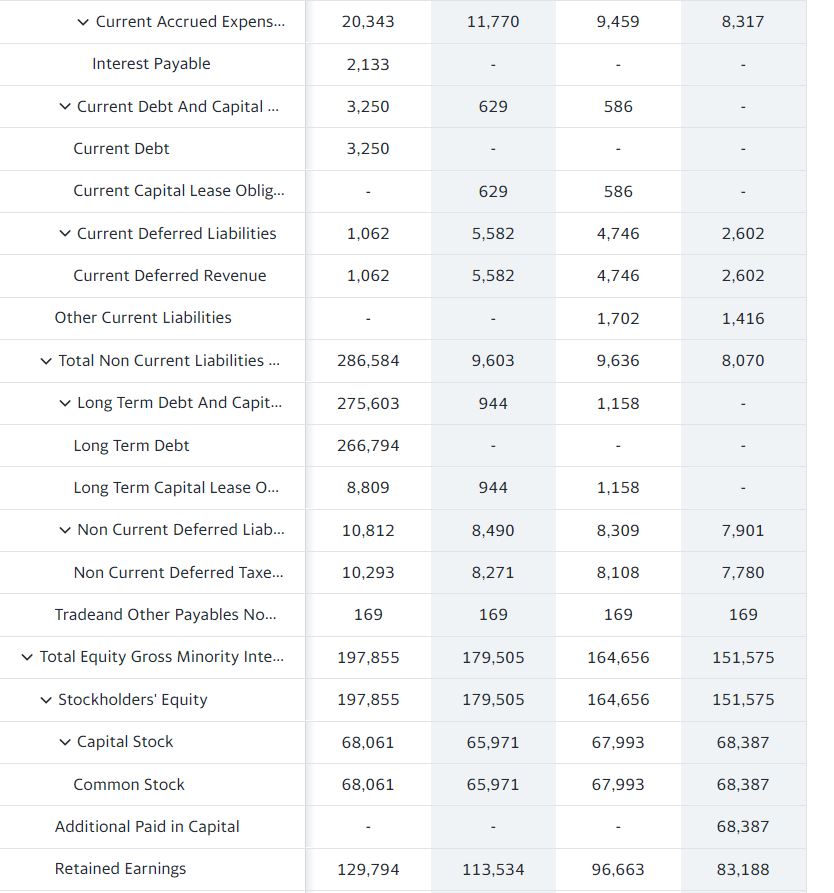Click the 68,387 Additional Paid in Capital value
834x893 pixels.
pyautogui.click(x=742, y=827)
